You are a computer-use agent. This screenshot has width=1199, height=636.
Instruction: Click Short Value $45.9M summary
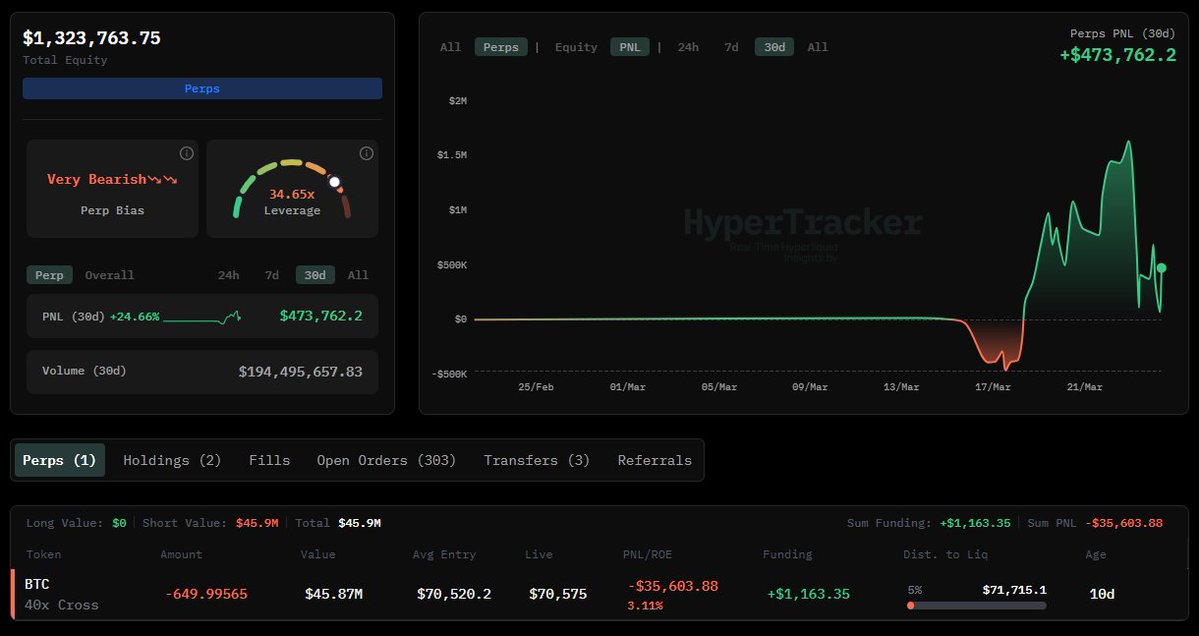pyautogui.click(x=210, y=523)
